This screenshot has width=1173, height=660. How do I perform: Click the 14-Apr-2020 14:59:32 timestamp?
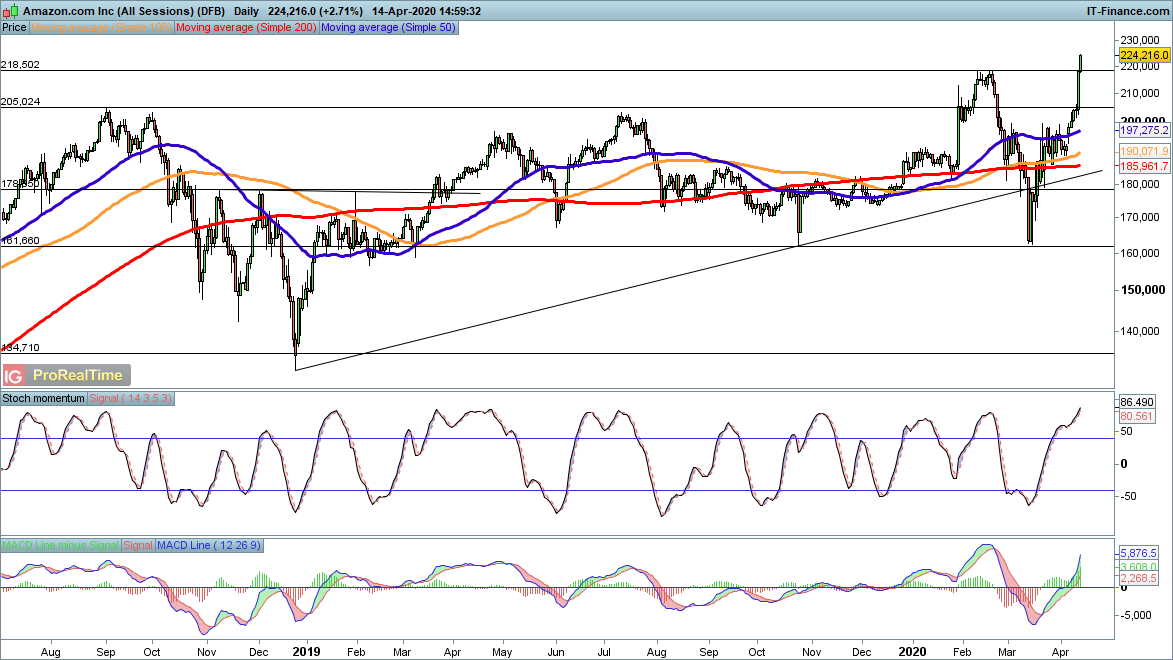coord(426,11)
